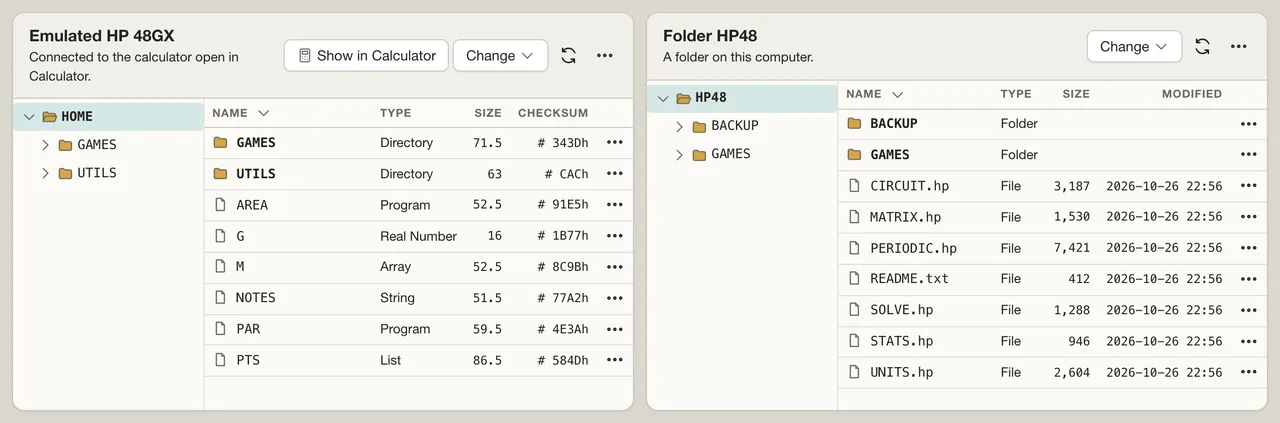Viewport: 1280px width, 423px height.
Task: Collapse the HOME tree node
Action: [29, 117]
